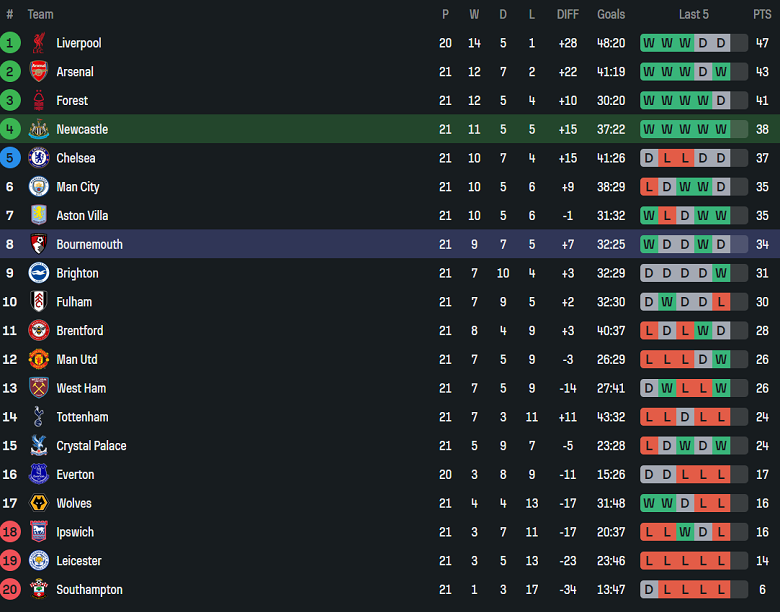Click the Bournemouth club crest icon
780x612 pixels.
coord(39,244)
